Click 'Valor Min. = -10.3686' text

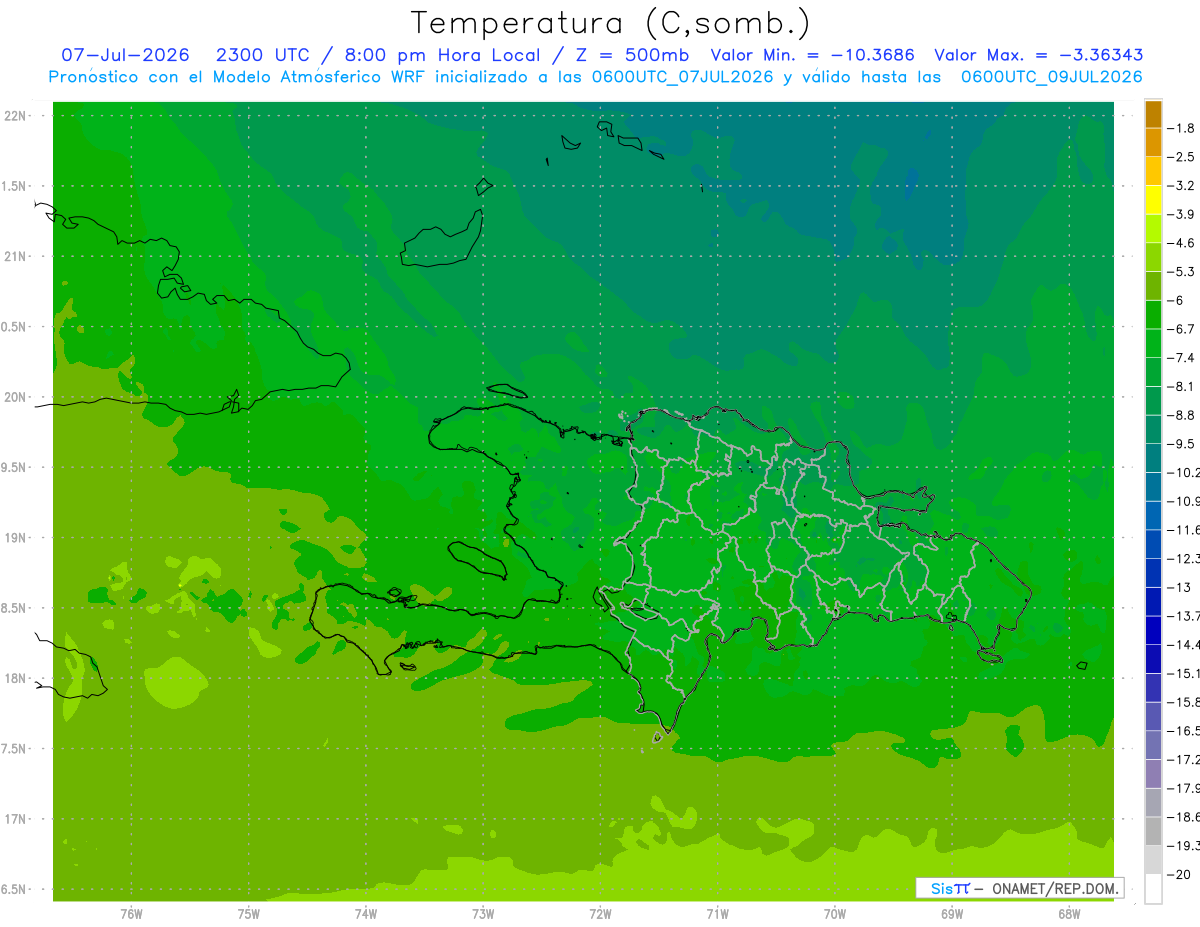tap(812, 55)
